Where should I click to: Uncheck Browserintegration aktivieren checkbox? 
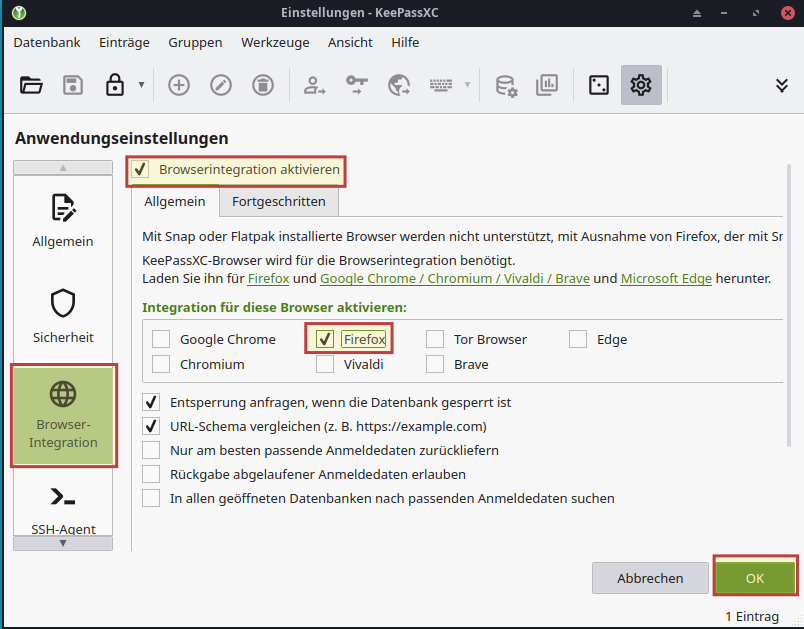tap(141, 170)
